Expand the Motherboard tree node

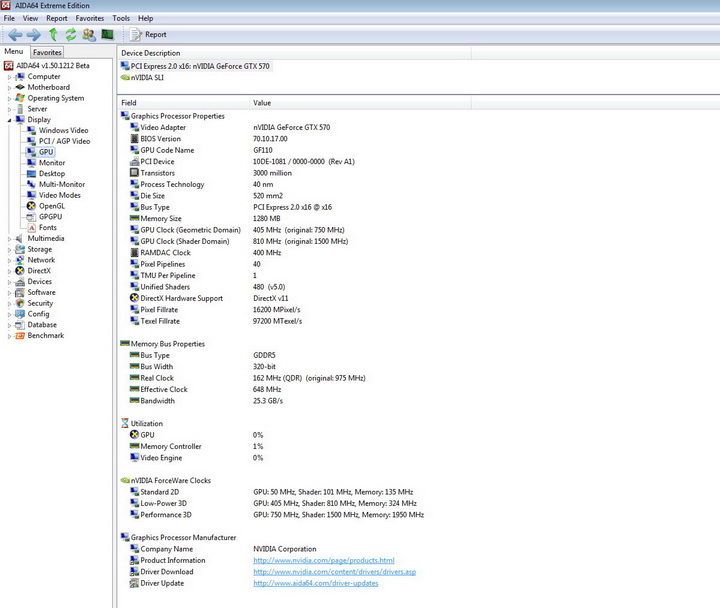[9, 87]
